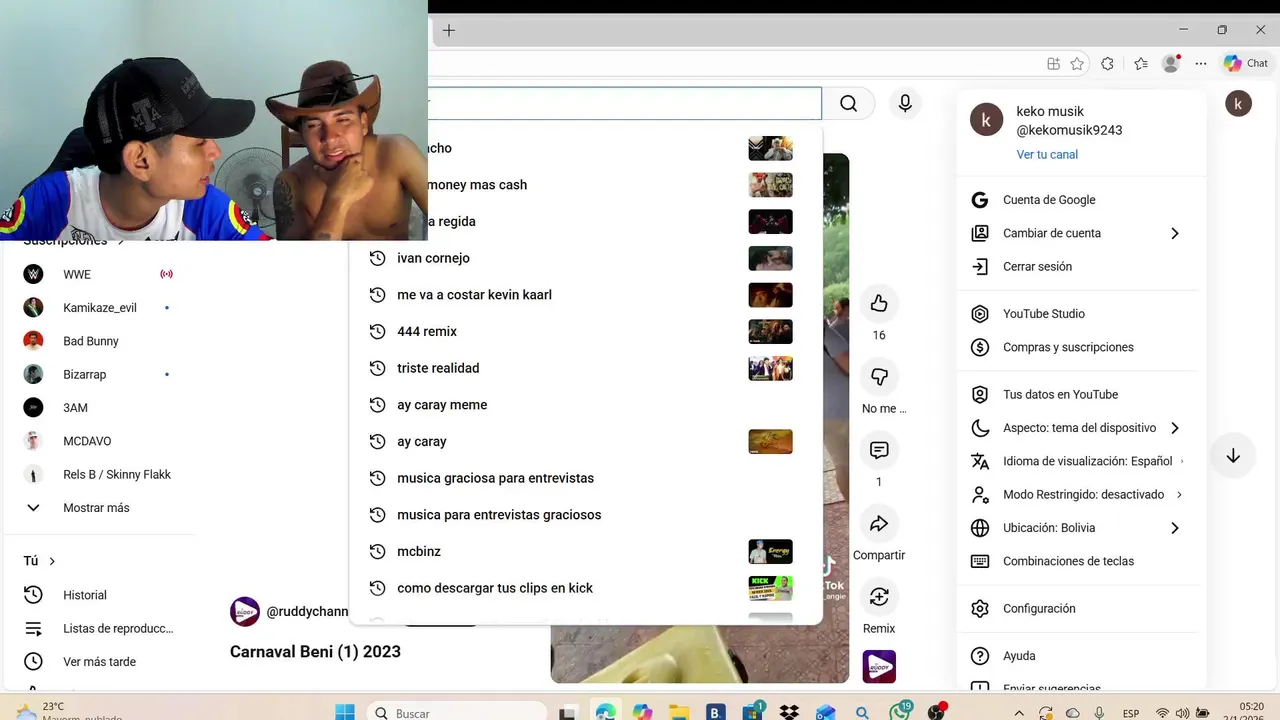
Task: Start voice search with microphone icon
Action: click(x=905, y=104)
